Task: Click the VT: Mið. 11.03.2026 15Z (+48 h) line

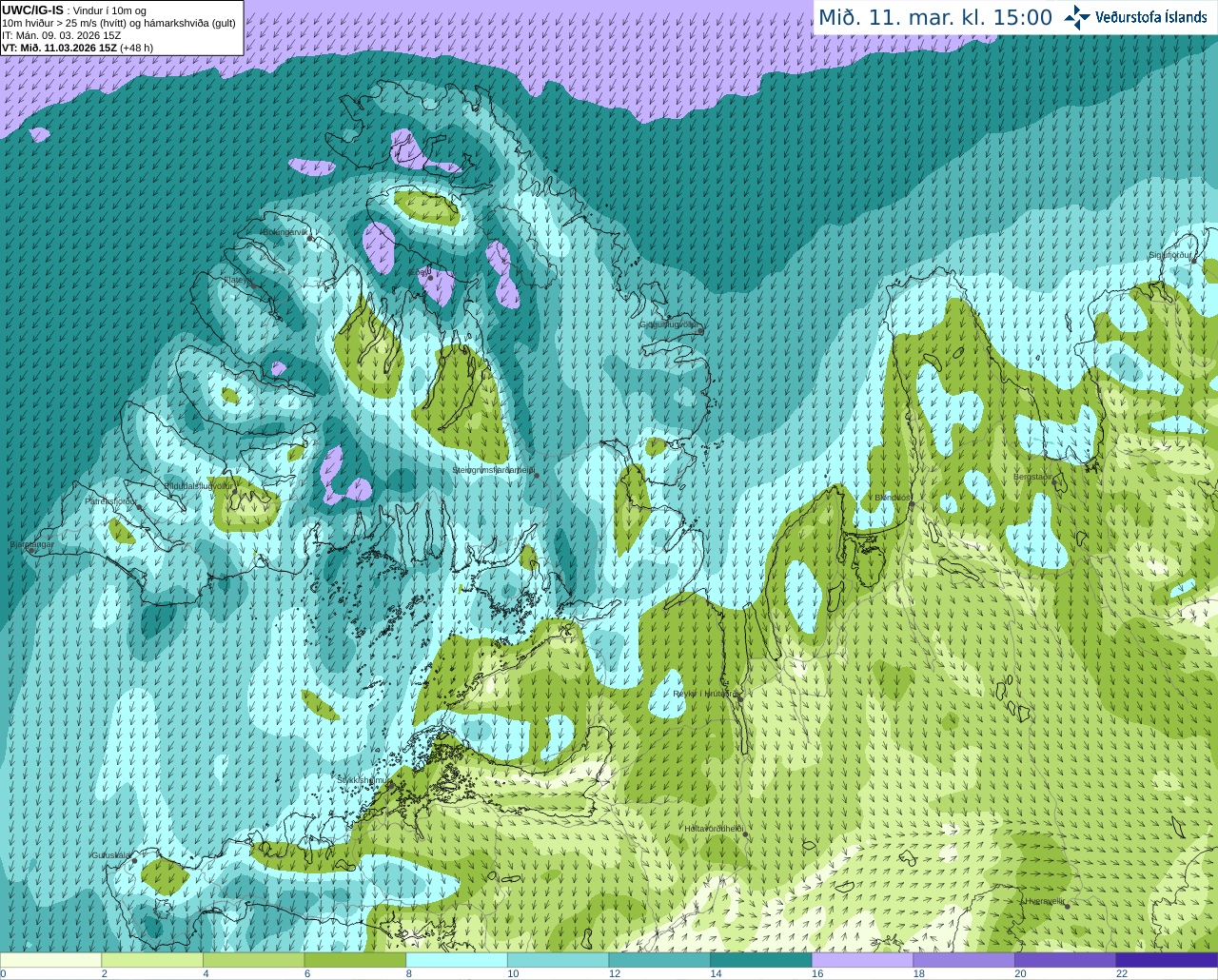Action: point(77,48)
